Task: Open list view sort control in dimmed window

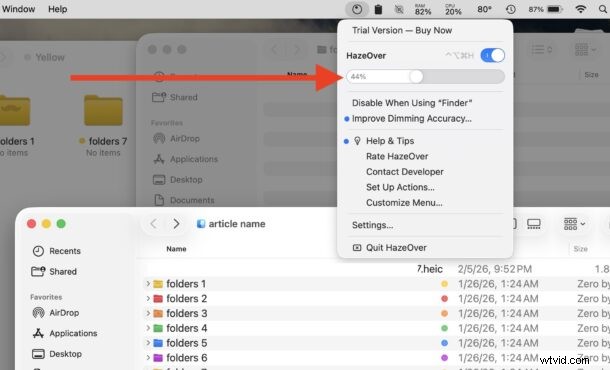Action: pyautogui.click(x=542, y=49)
